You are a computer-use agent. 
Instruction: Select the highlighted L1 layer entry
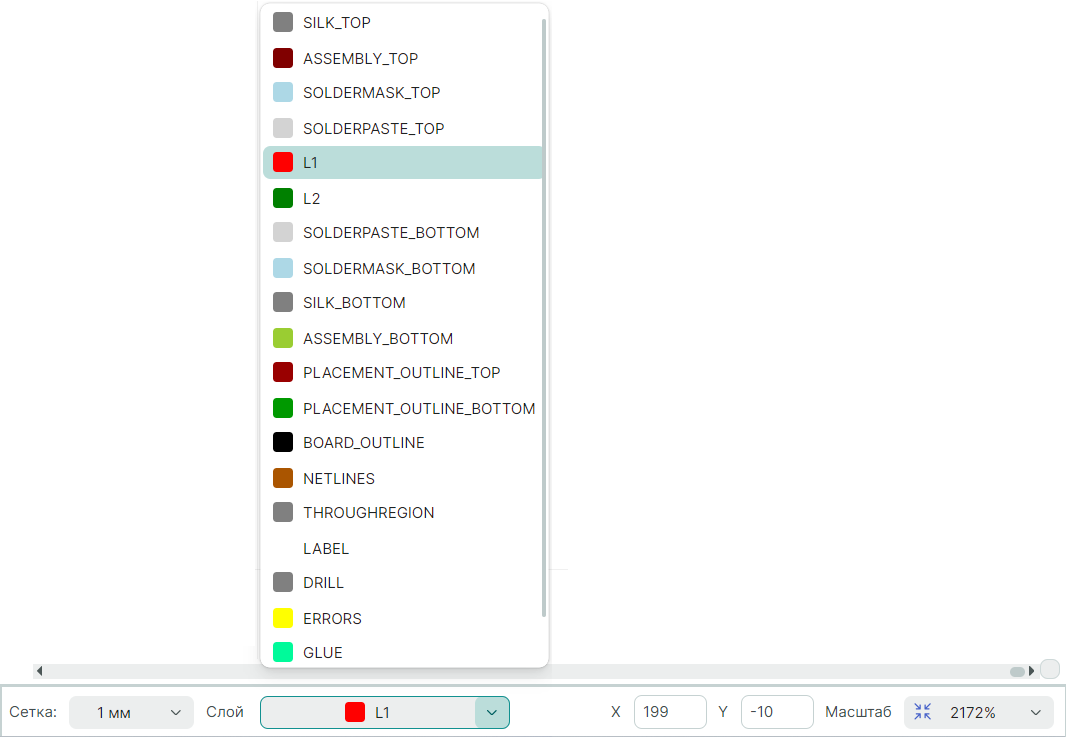(402, 162)
